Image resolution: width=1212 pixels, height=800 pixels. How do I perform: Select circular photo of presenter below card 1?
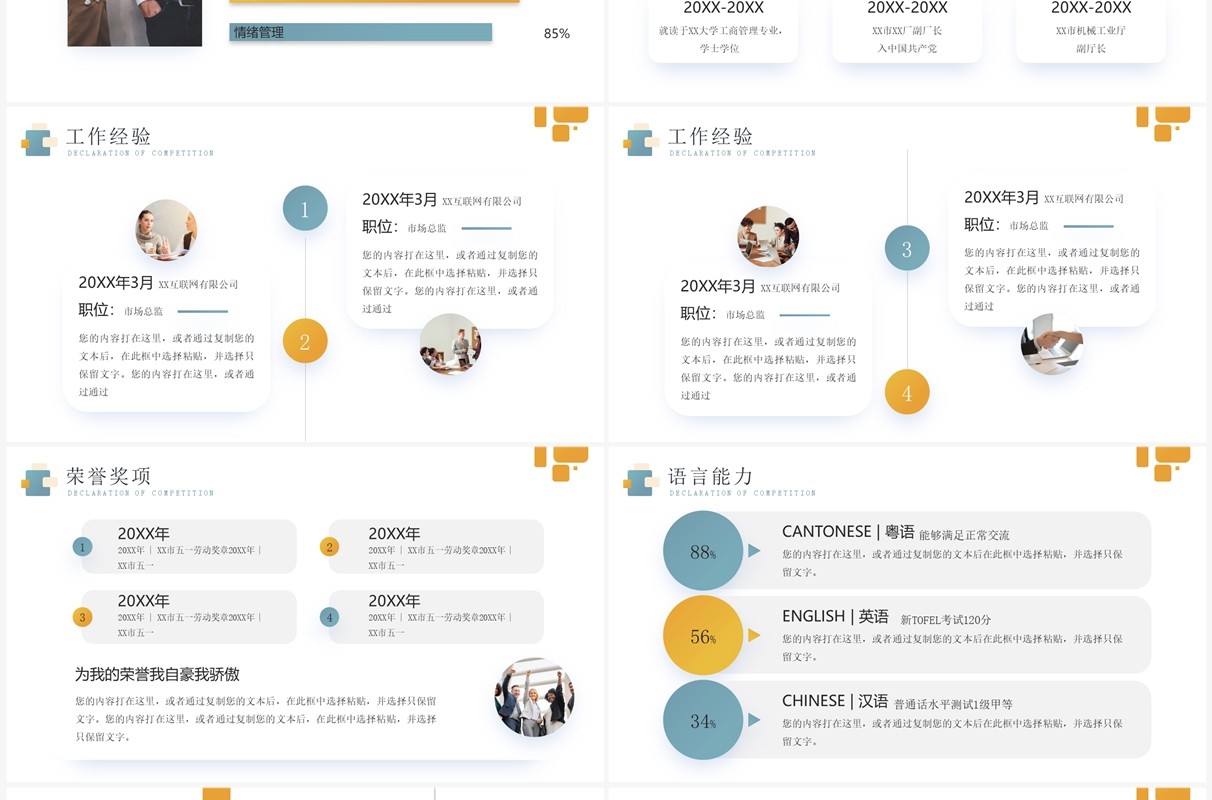point(450,344)
